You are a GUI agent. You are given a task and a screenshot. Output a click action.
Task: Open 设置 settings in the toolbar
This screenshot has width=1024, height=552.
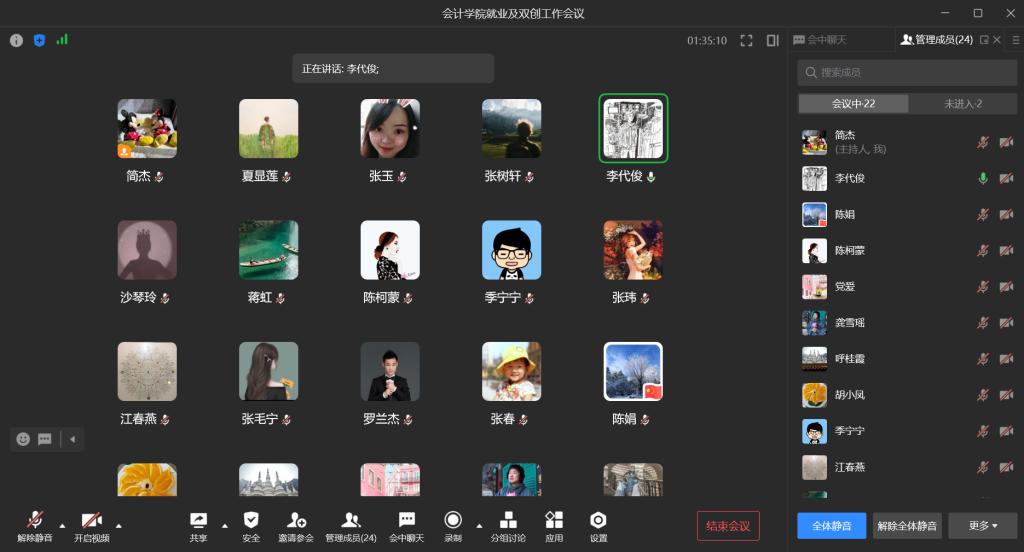(x=598, y=521)
